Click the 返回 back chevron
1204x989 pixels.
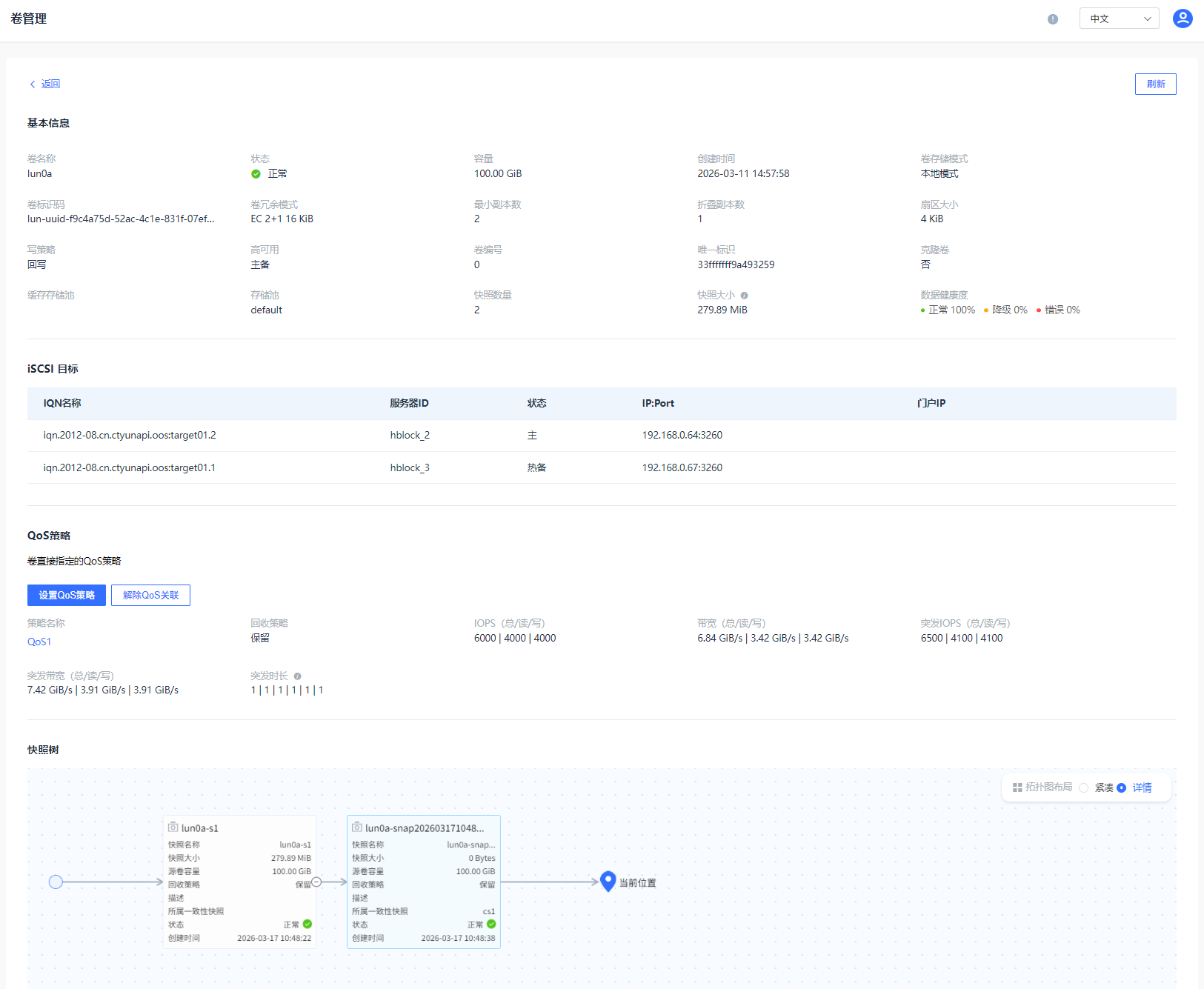coord(33,84)
